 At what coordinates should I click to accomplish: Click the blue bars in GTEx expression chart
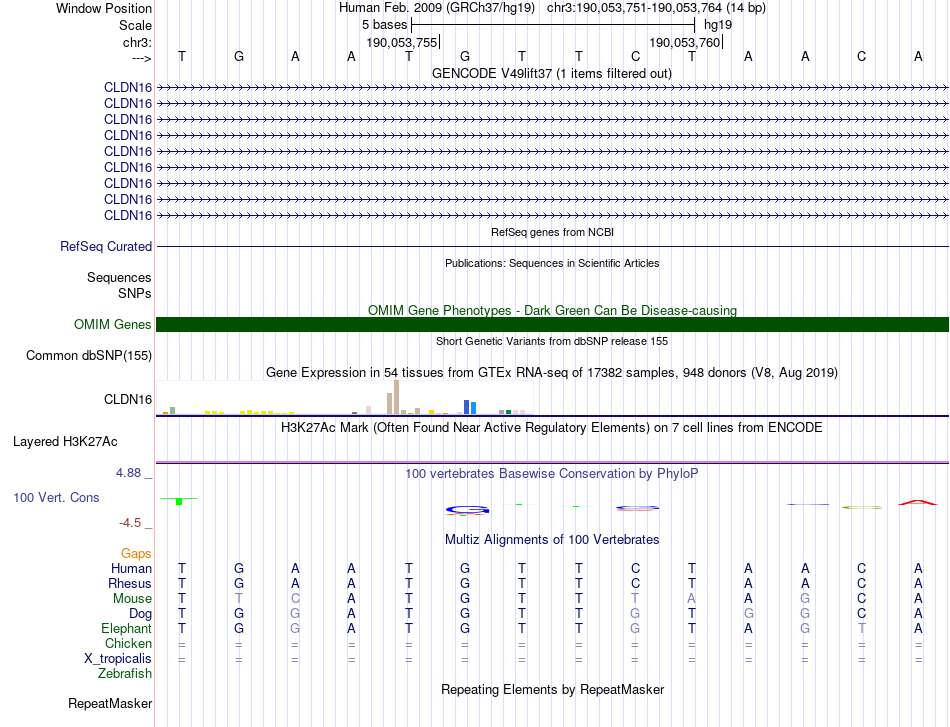pyautogui.click(x=470, y=407)
